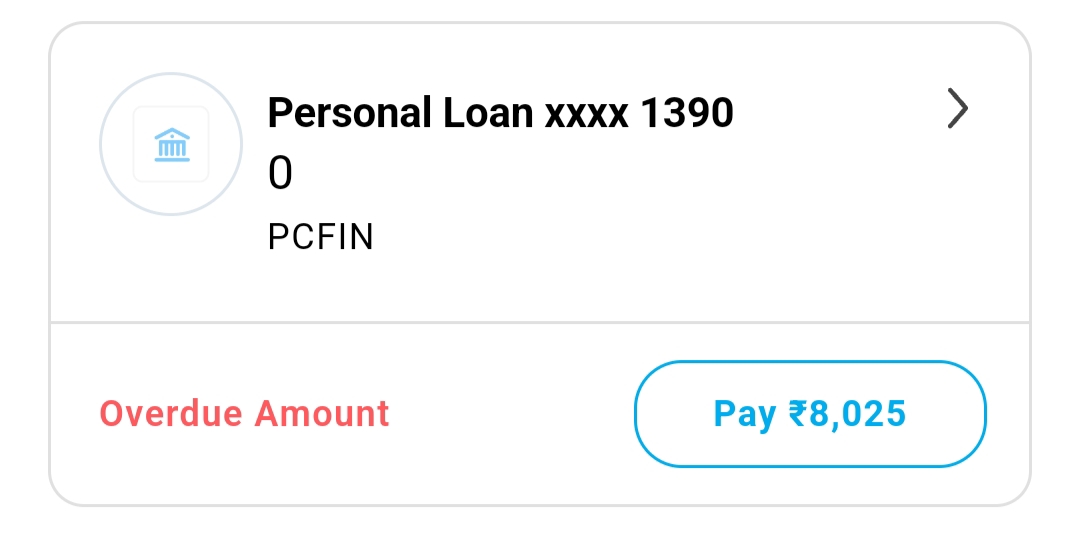Click the word Overdue in red text
Viewport: 1080px width, 552px height.
(171, 413)
